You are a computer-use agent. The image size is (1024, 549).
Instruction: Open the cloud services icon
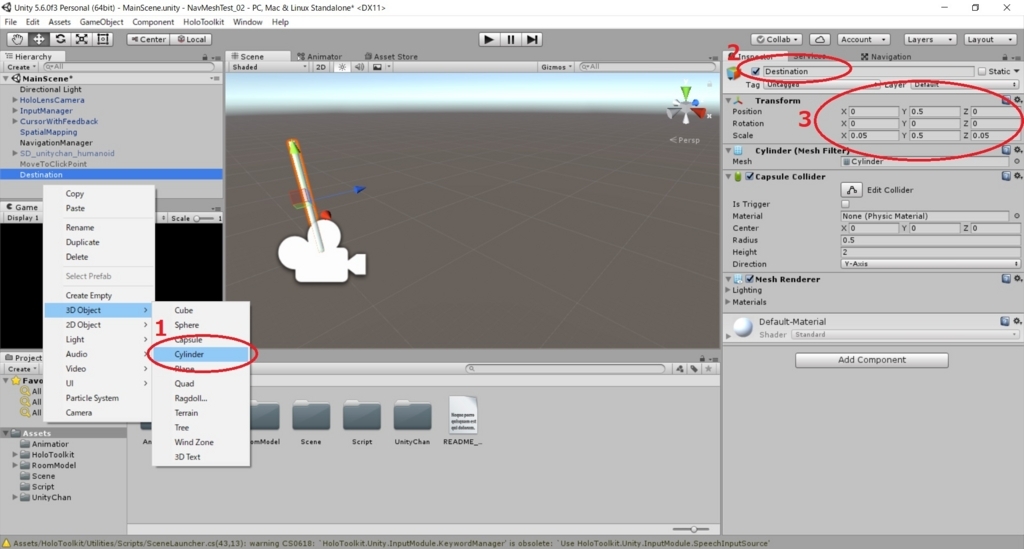pyautogui.click(x=820, y=39)
